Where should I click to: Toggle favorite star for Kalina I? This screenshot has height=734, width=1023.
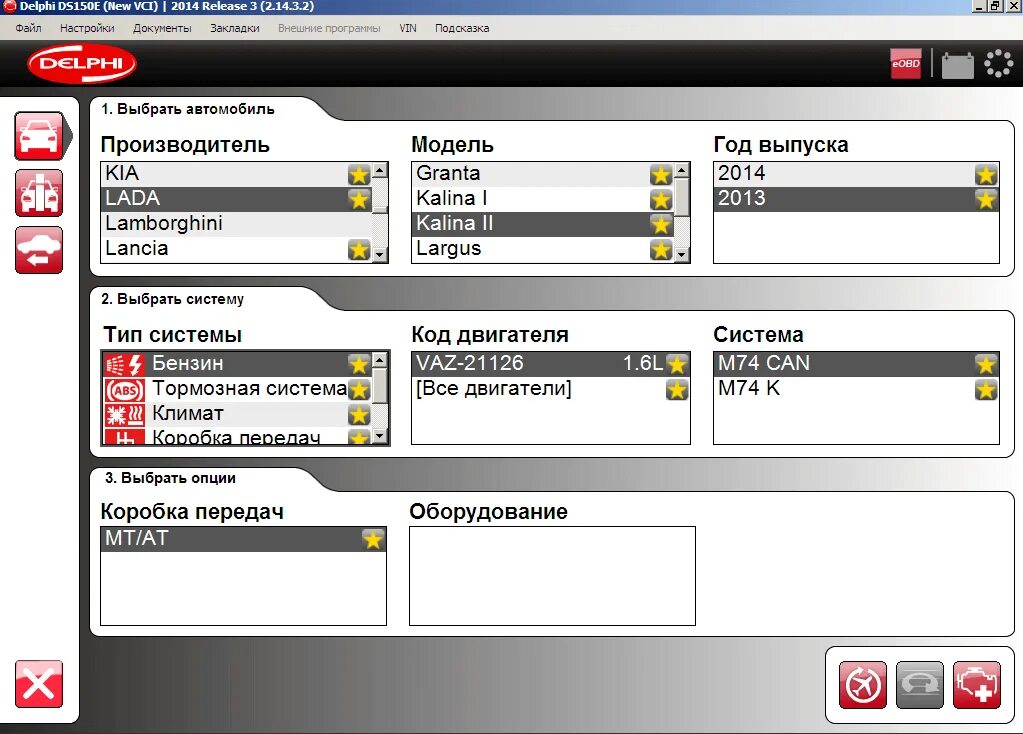661,199
